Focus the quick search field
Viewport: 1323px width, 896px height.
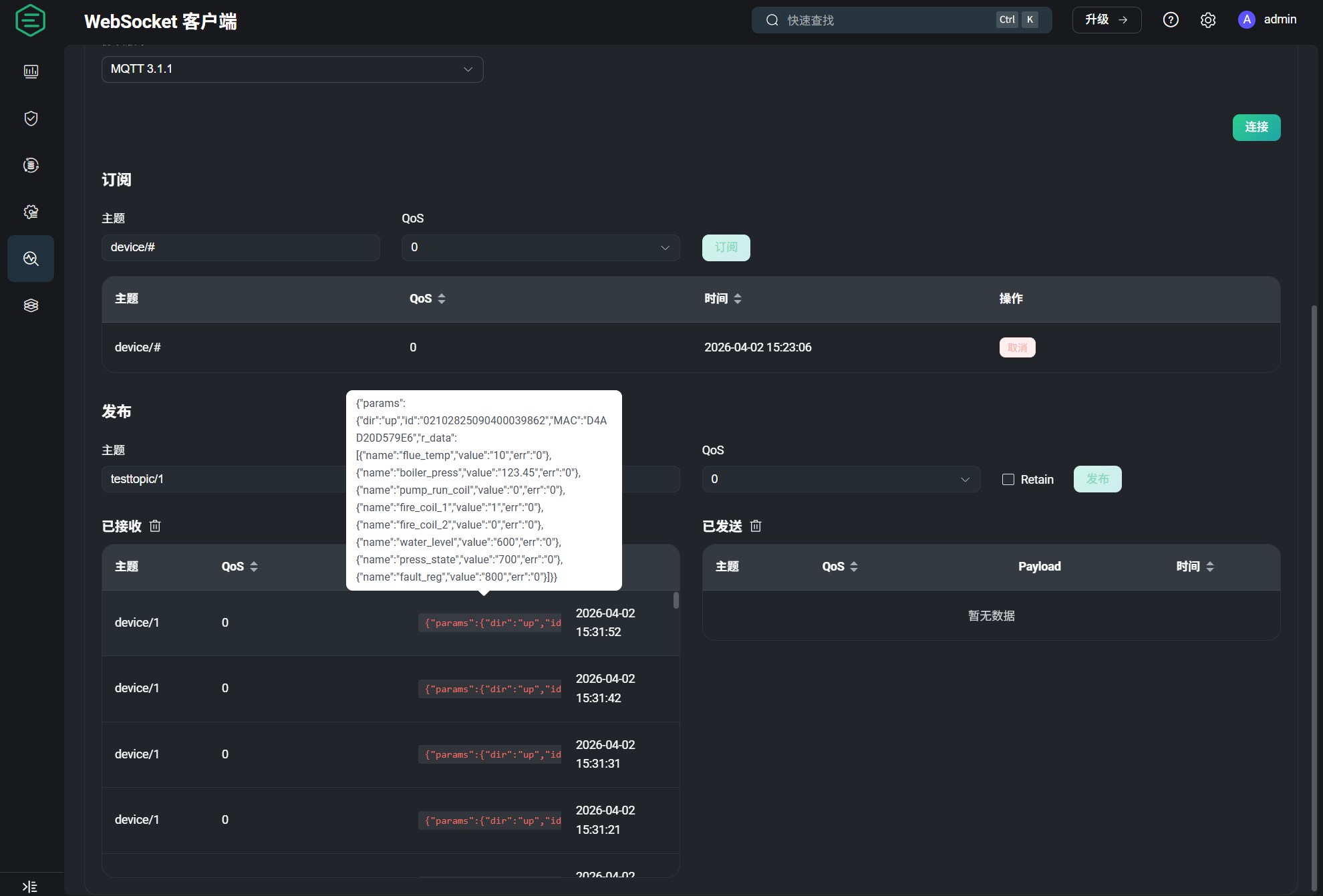point(901,20)
